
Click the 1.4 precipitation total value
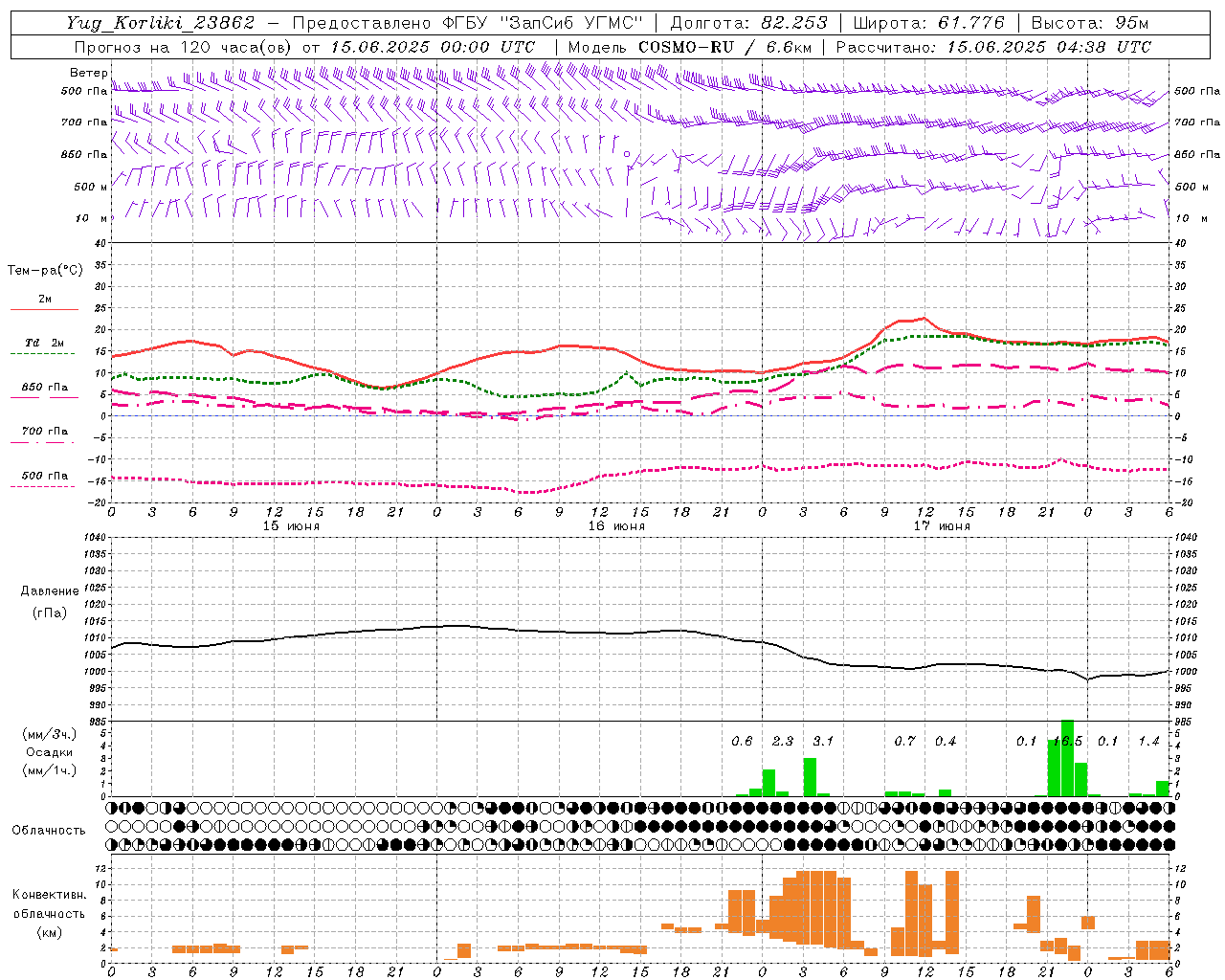pos(1148,742)
